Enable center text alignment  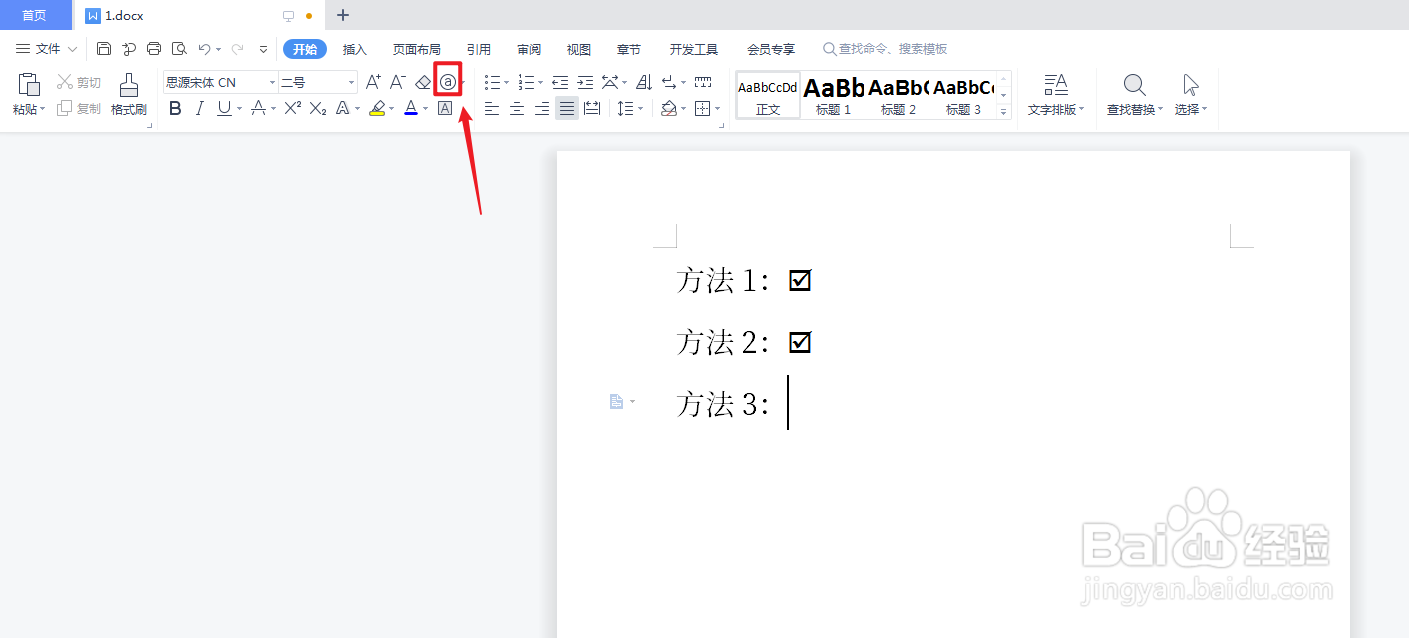pyautogui.click(x=516, y=108)
